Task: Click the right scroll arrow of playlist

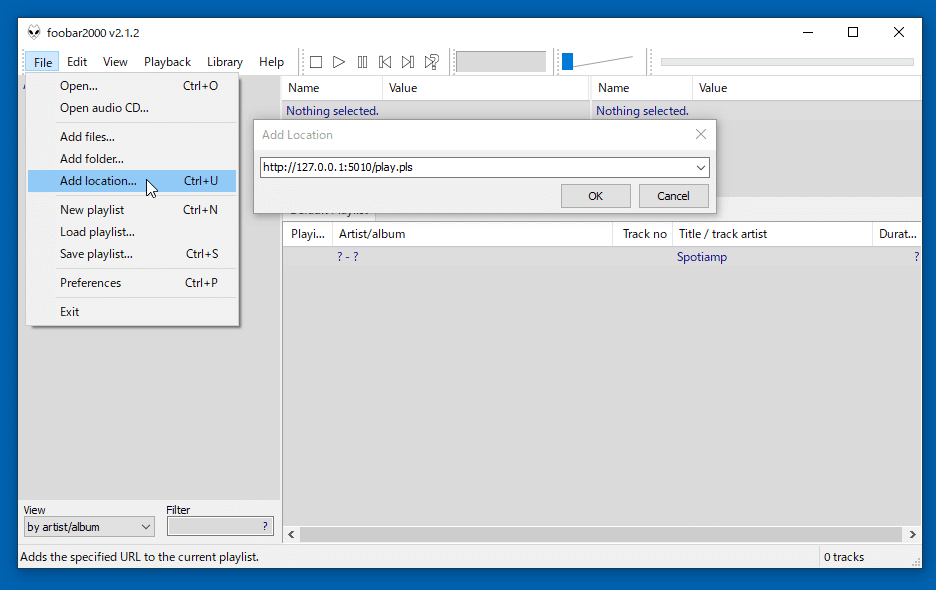Action: pyautogui.click(x=913, y=534)
